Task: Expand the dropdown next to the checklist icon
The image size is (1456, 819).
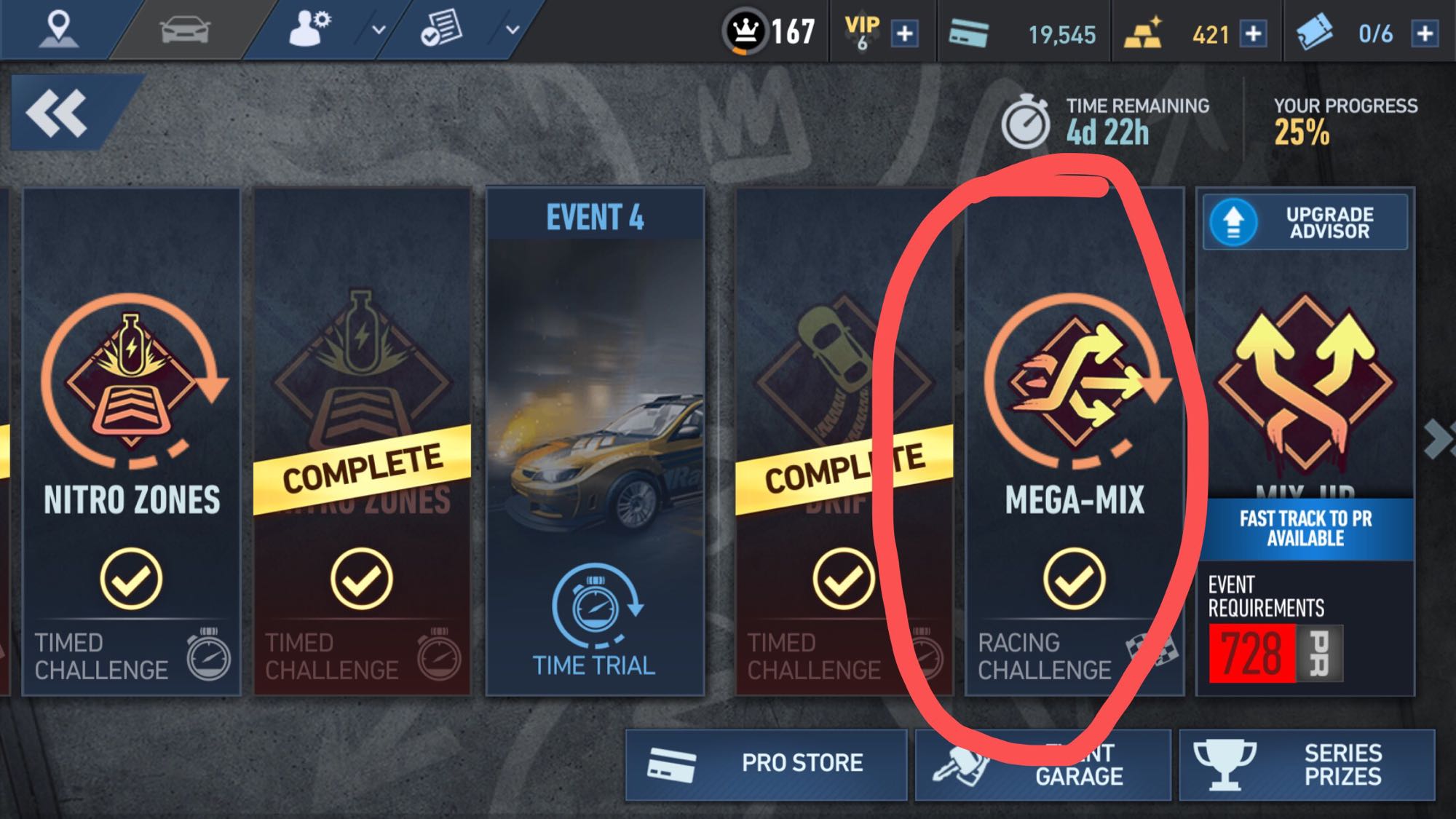Action: [513, 30]
